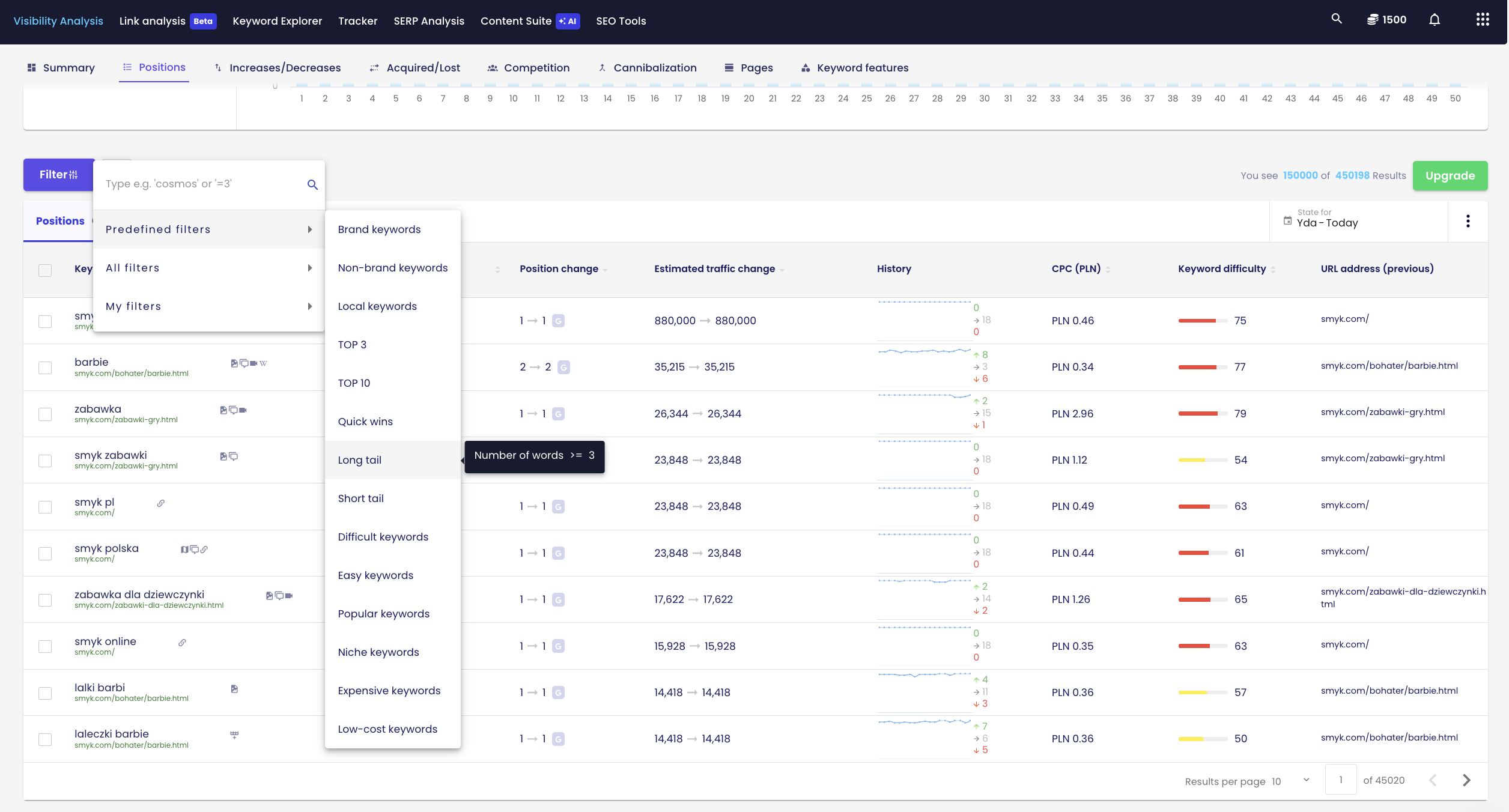Check the smyk pl row checkbox

45,507
